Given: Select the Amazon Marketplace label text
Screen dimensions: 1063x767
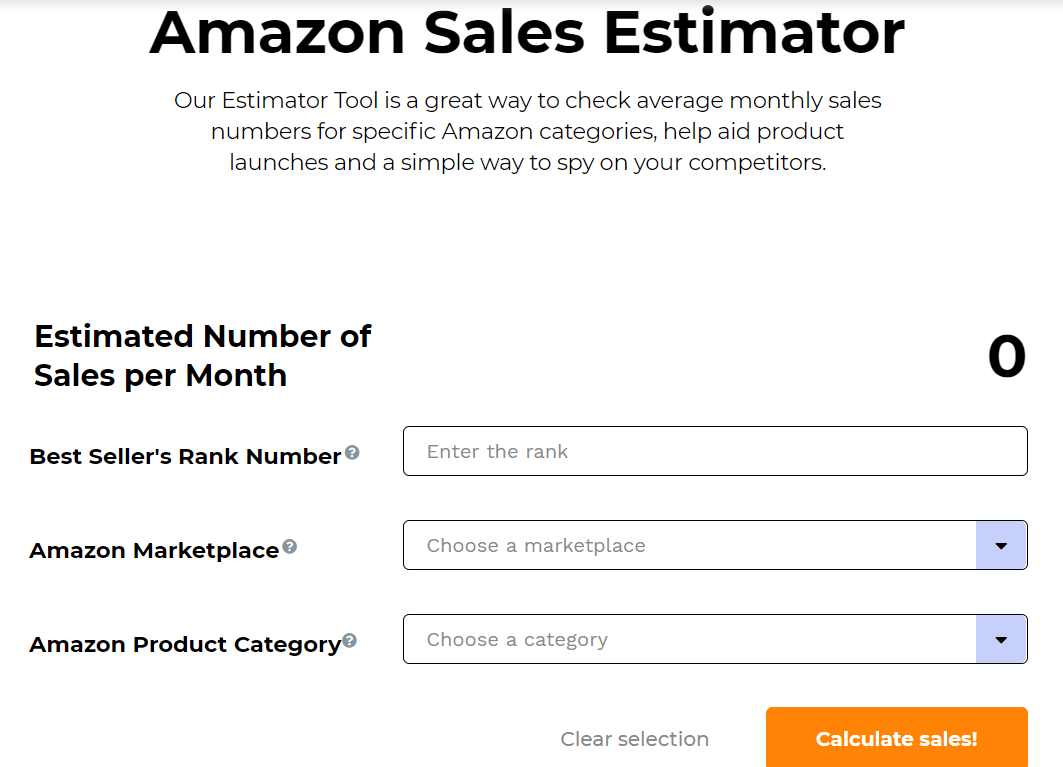Looking at the screenshot, I should (154, 550).
